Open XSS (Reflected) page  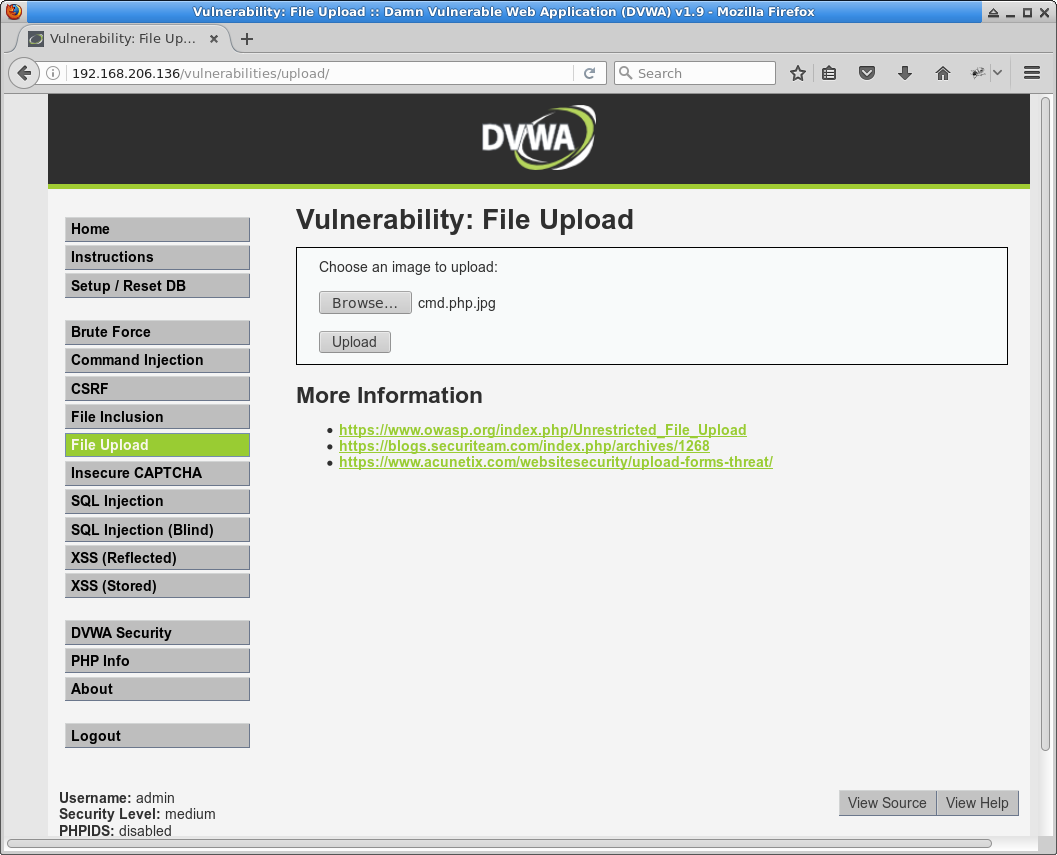(x=157, y=558)
